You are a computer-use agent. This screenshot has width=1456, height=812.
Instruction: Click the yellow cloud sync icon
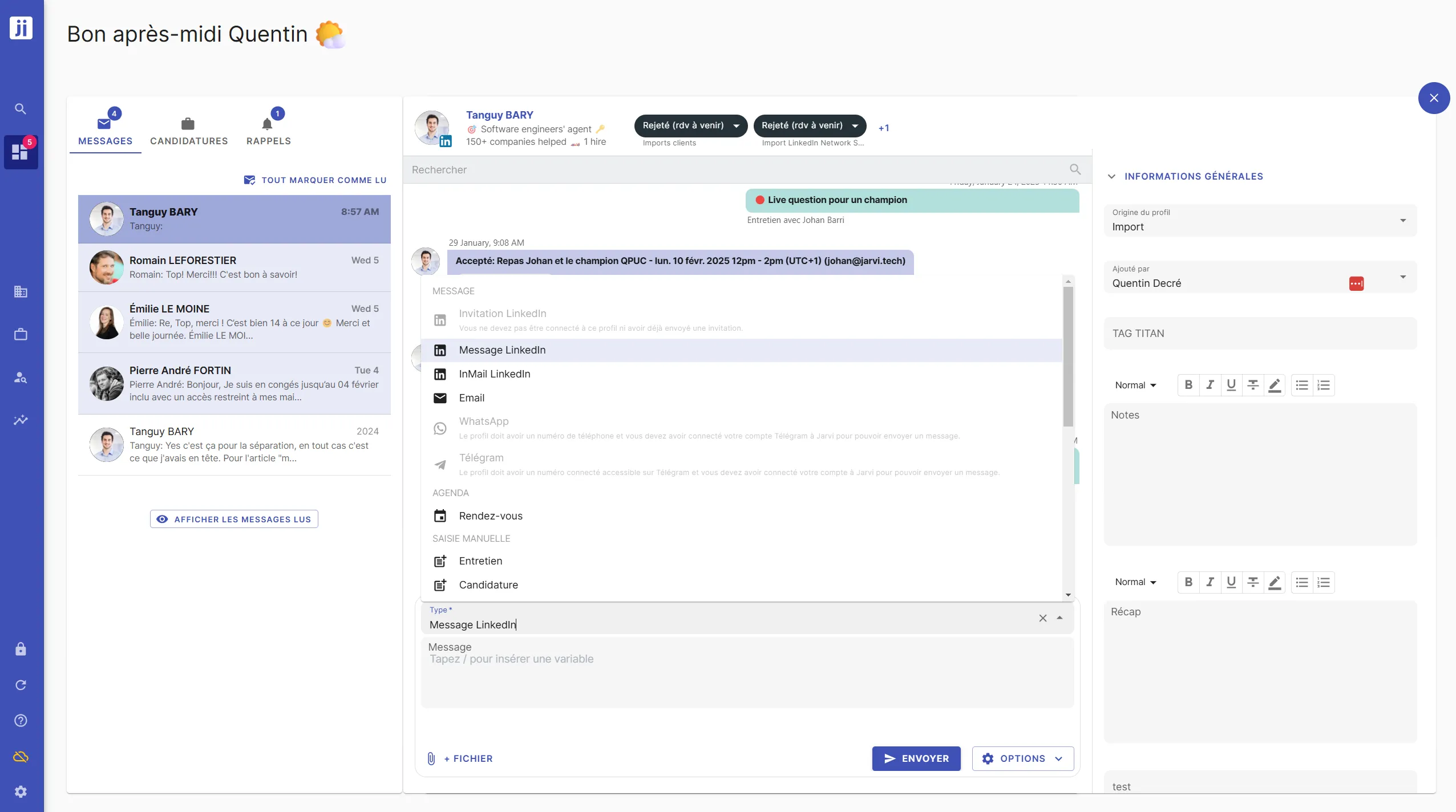pyautogui.click(x=21, y=756)
